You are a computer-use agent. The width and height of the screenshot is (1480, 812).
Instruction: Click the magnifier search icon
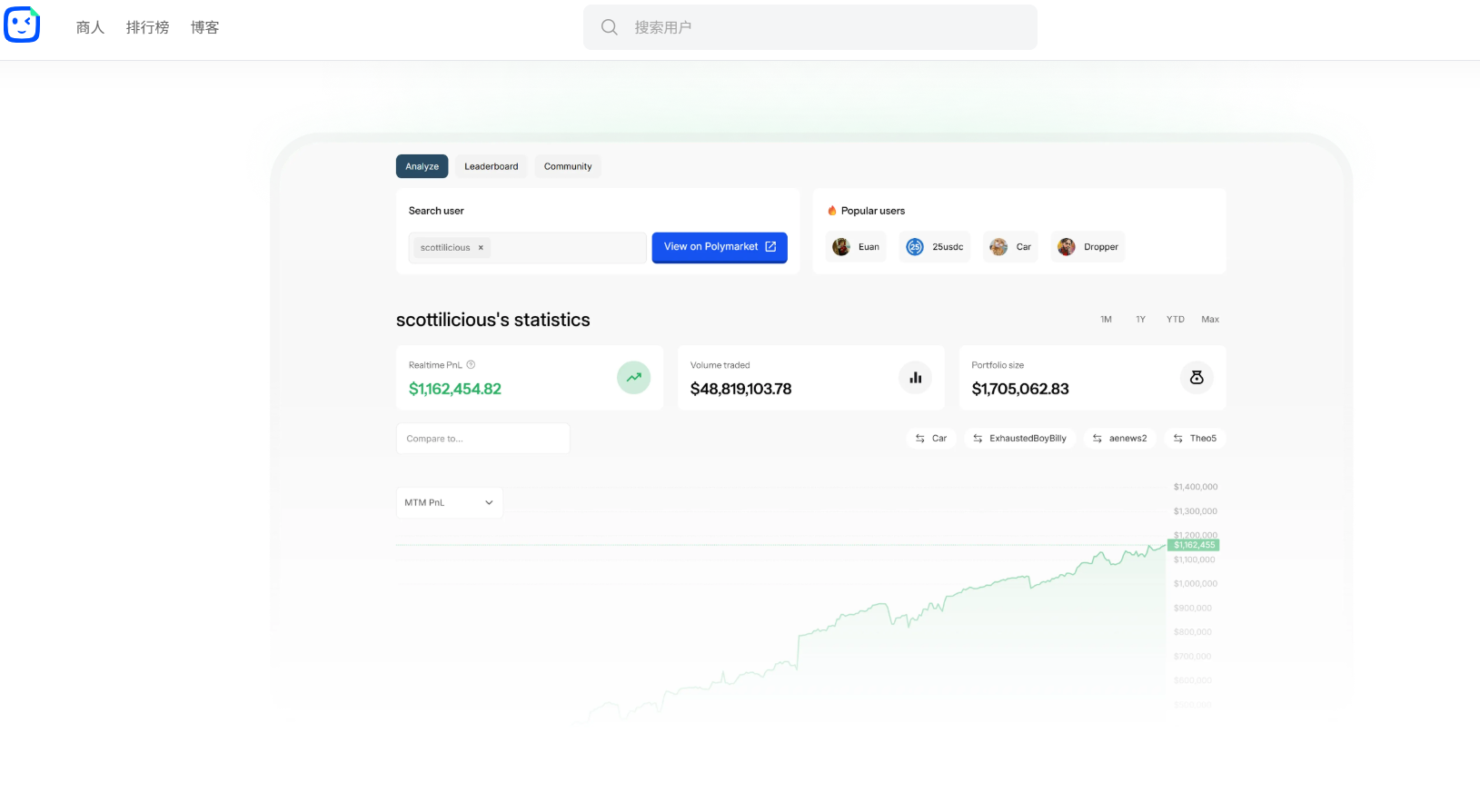coord(610,27)
